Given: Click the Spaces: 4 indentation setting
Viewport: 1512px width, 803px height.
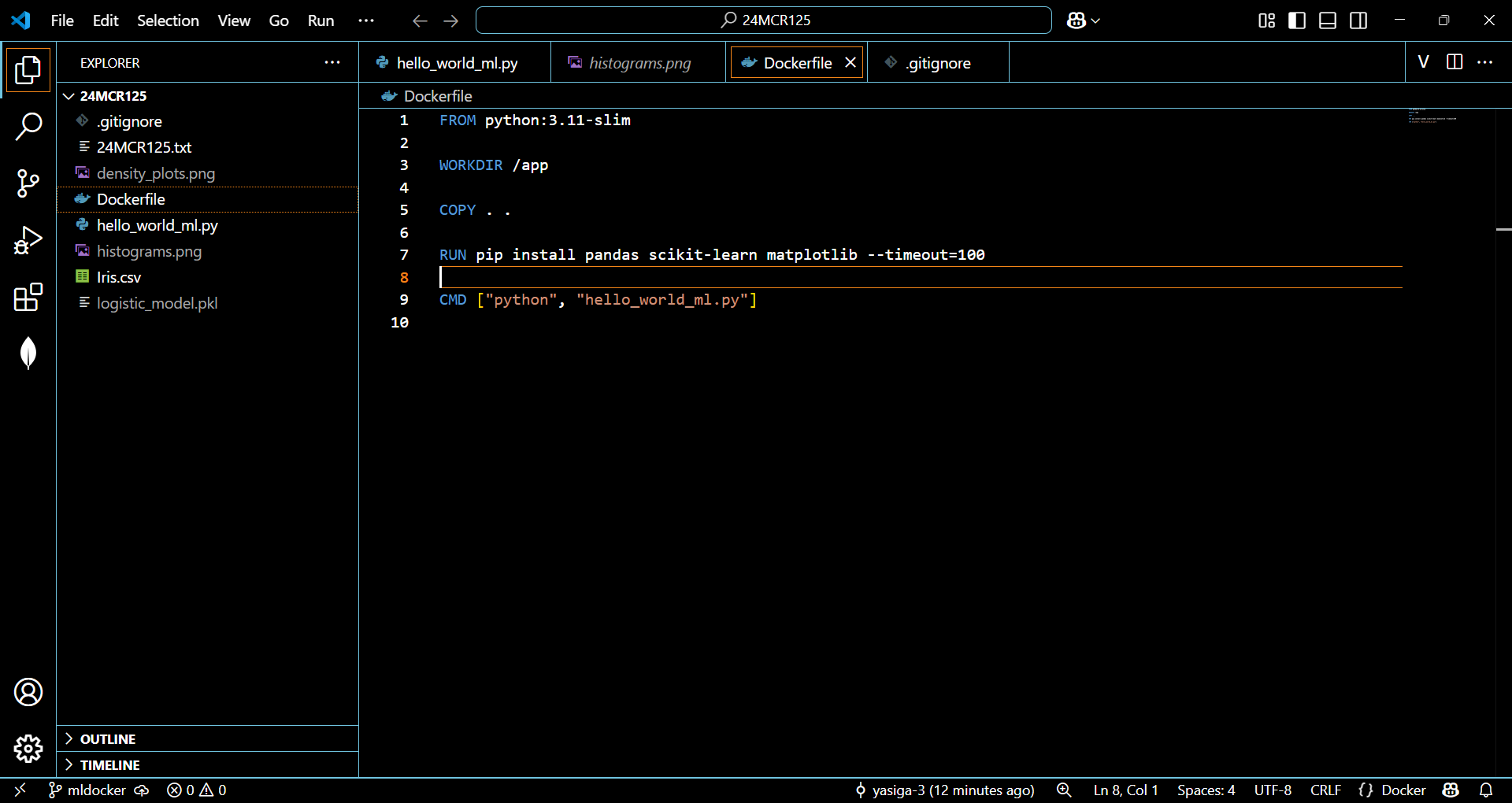Looking at the screenshot, I should [1206, 790].
